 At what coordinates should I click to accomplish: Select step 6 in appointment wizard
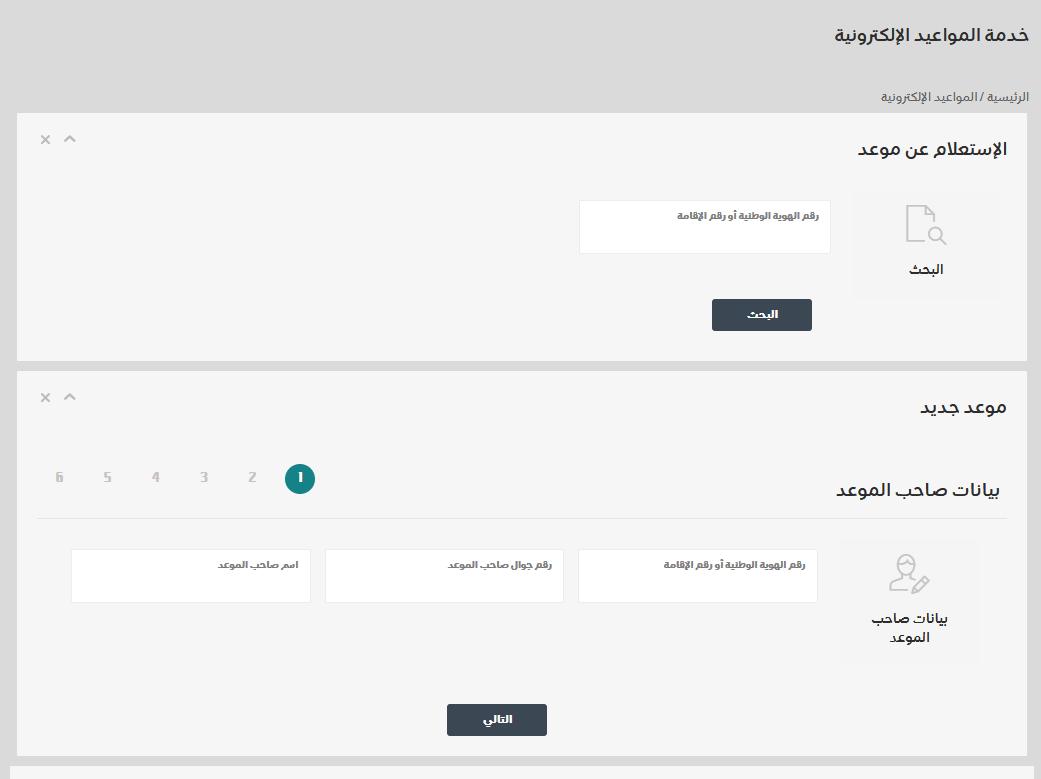coord(59,478)
